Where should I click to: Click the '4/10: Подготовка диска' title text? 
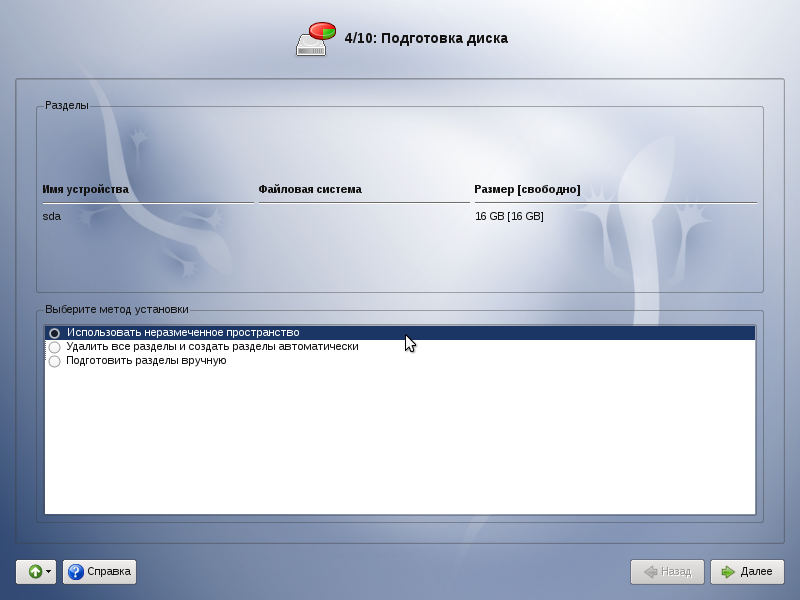[426, 39]
